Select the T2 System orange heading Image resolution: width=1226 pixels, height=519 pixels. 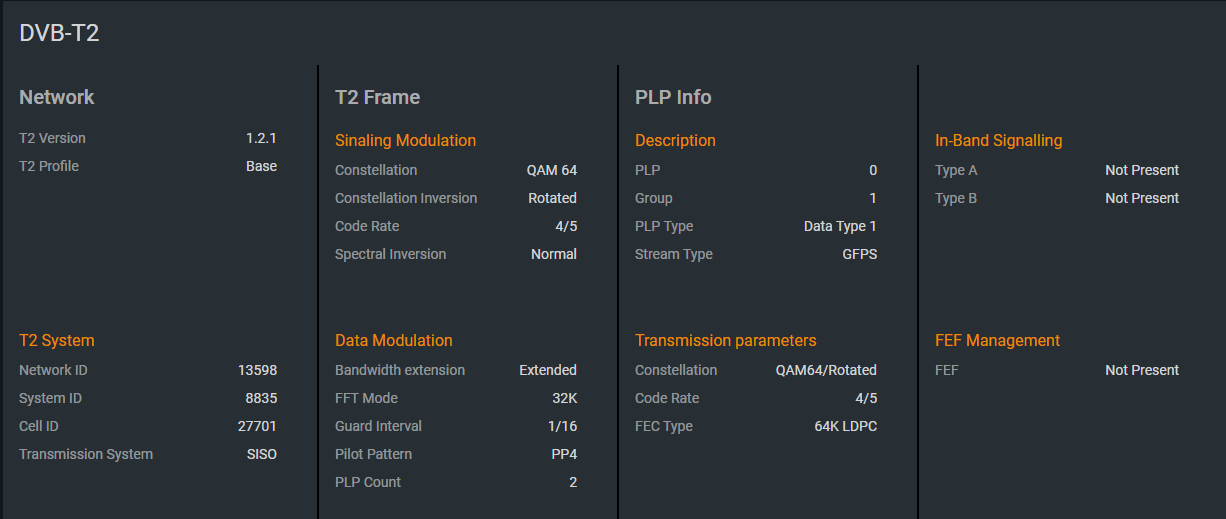click(x=57, y=340)
